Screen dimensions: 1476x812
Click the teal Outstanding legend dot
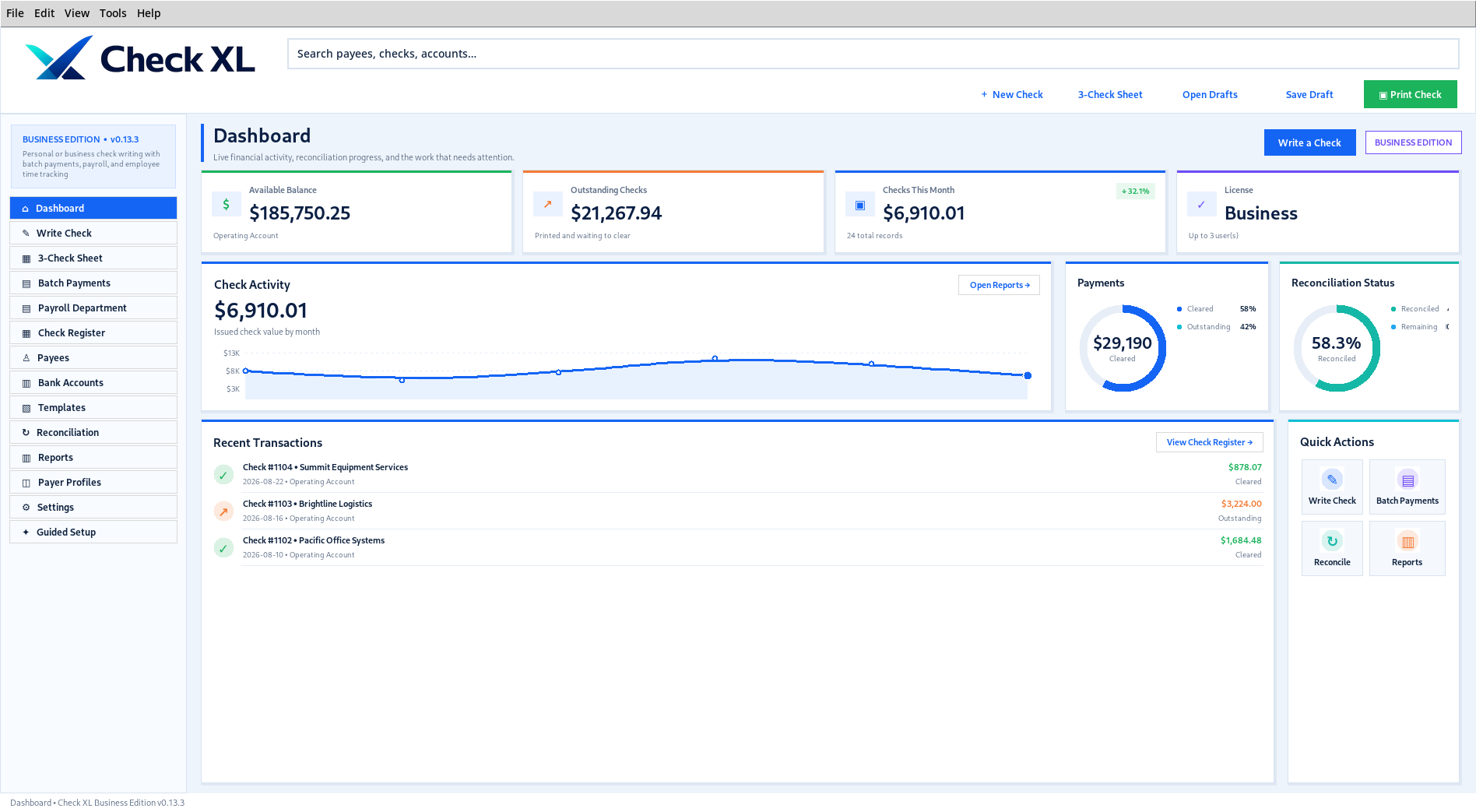(x=1179, y=327)
